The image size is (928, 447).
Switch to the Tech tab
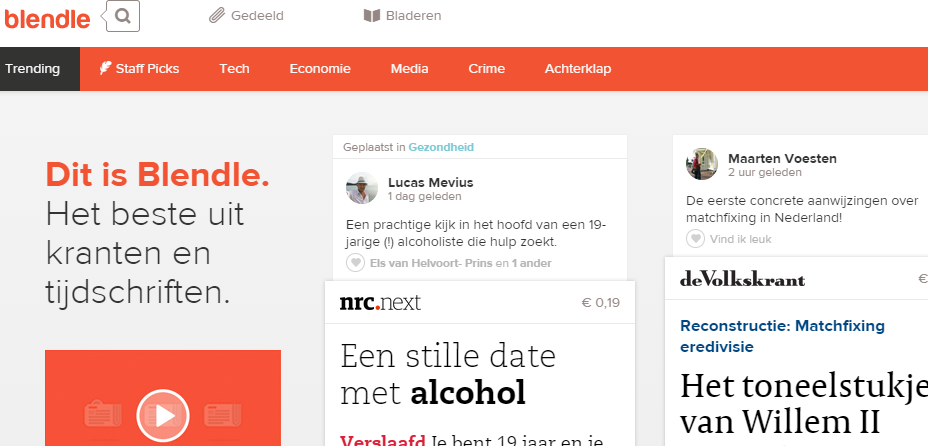pyautogui.click(x=234, y=69)
